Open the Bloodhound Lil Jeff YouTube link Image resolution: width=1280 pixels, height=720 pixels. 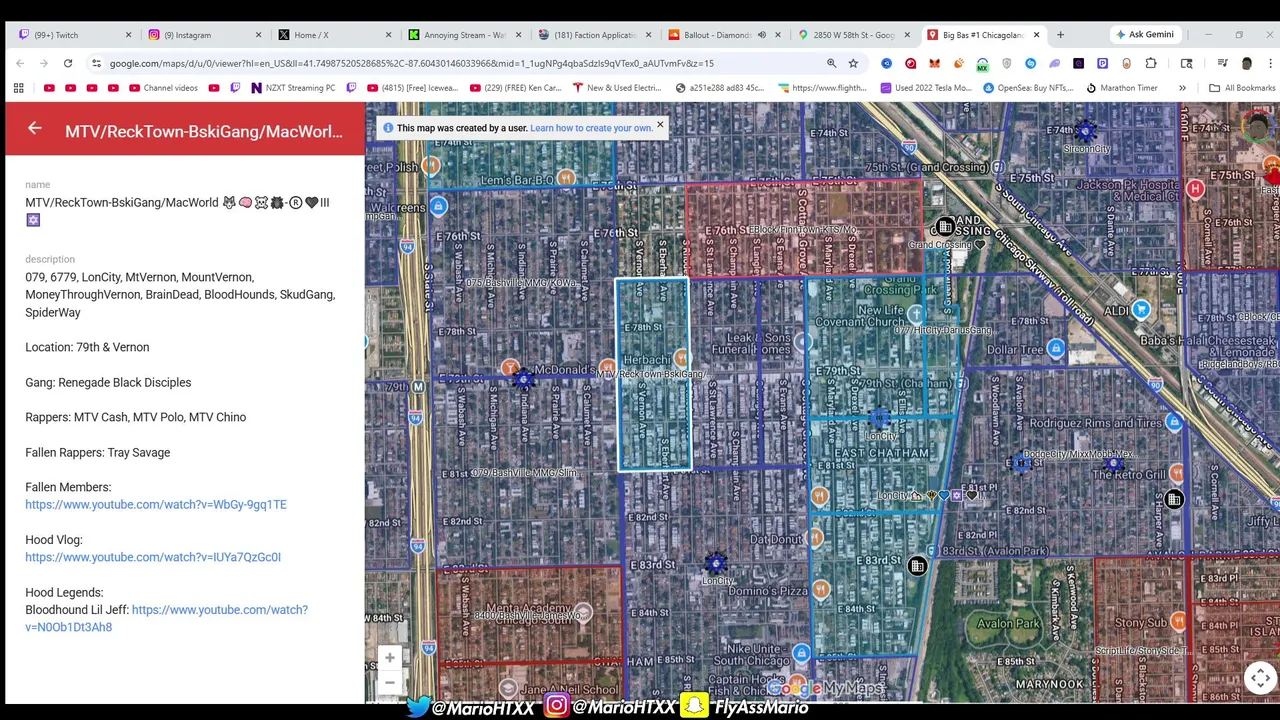coord(166,618)
